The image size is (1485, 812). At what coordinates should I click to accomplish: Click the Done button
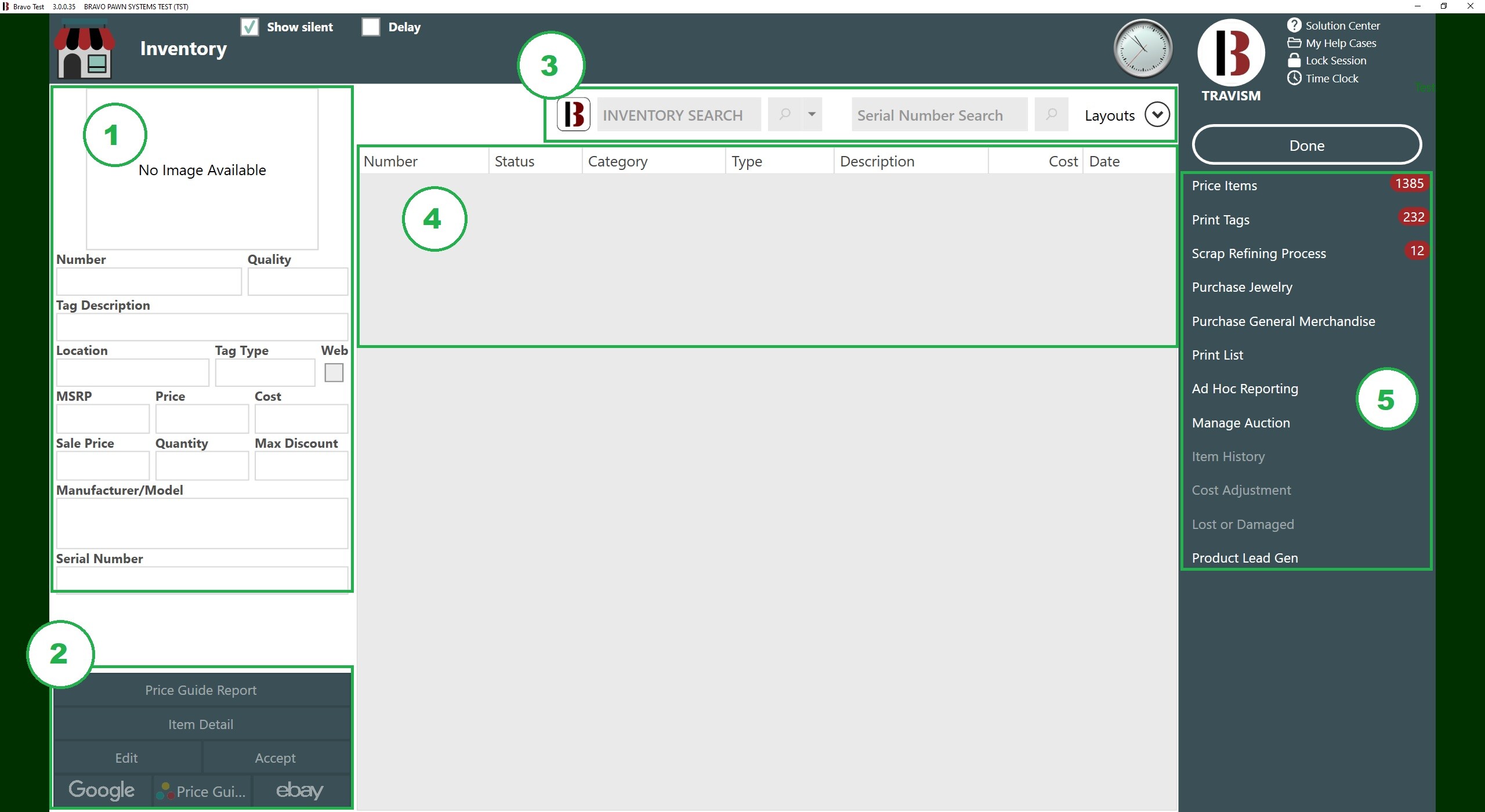point(1307,145)
